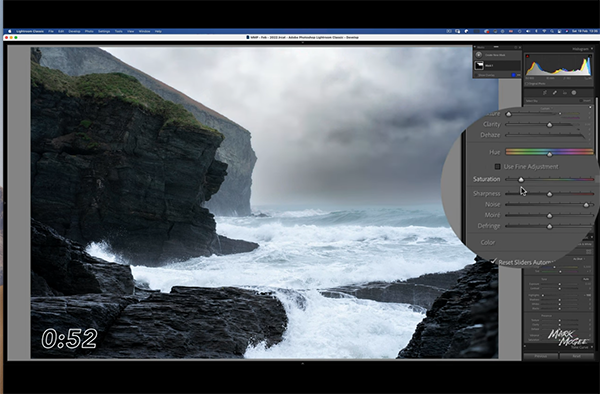Open the Develop menu
This screenshot has height=394, width=600.
[74, 31]
